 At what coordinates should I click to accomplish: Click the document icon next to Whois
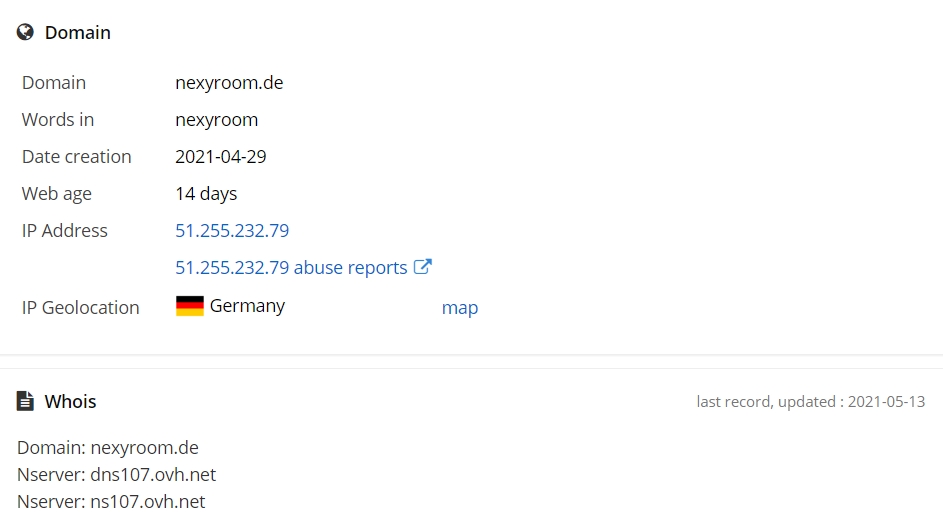click(x=25, y=401)
